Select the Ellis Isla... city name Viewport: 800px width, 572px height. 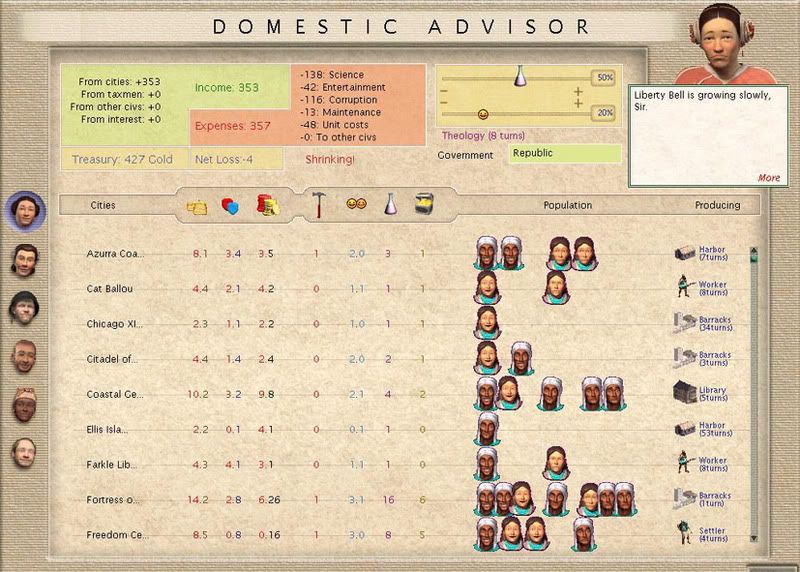click(107, 430)
